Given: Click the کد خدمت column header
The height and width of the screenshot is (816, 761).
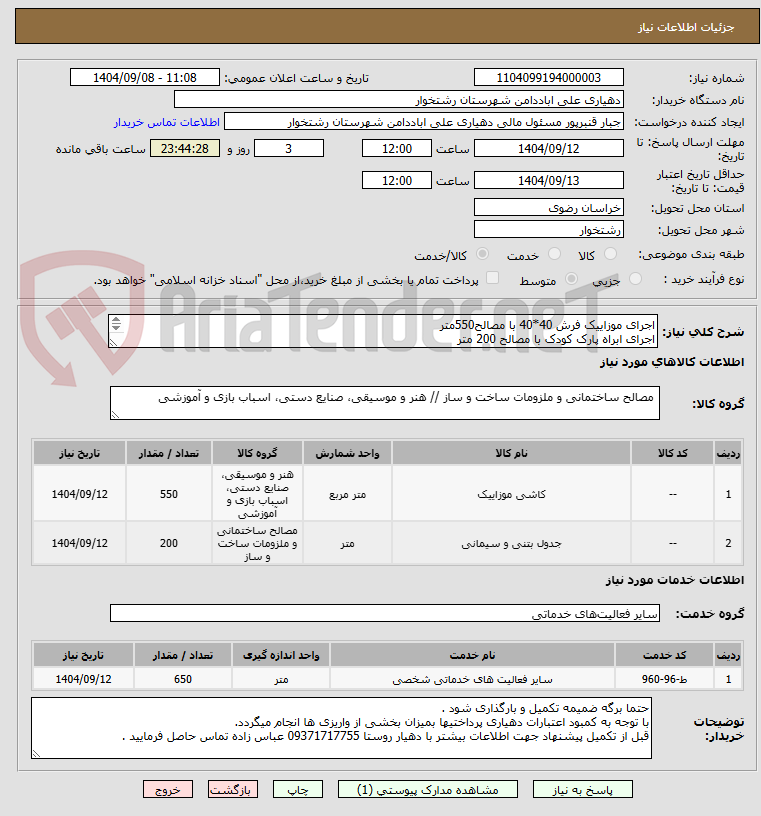Looking at the screenshot, I should pyautogui.click(x=664, y=655).
